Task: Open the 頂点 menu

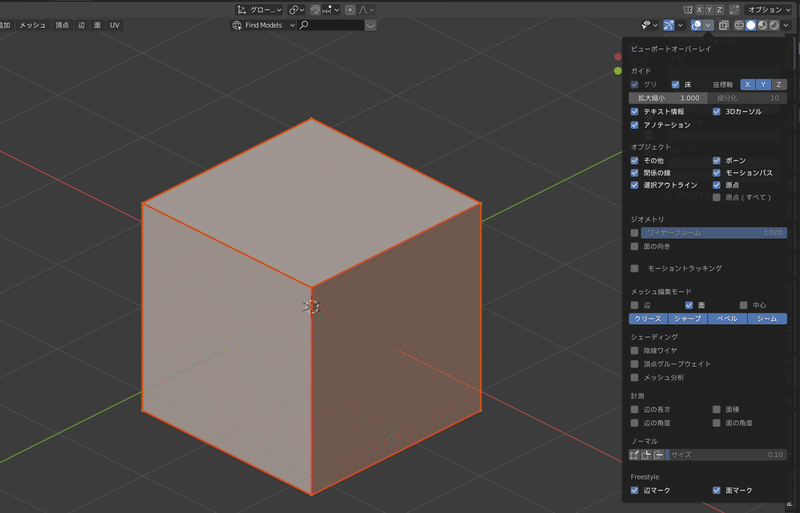Action: [x=62, y=25]
